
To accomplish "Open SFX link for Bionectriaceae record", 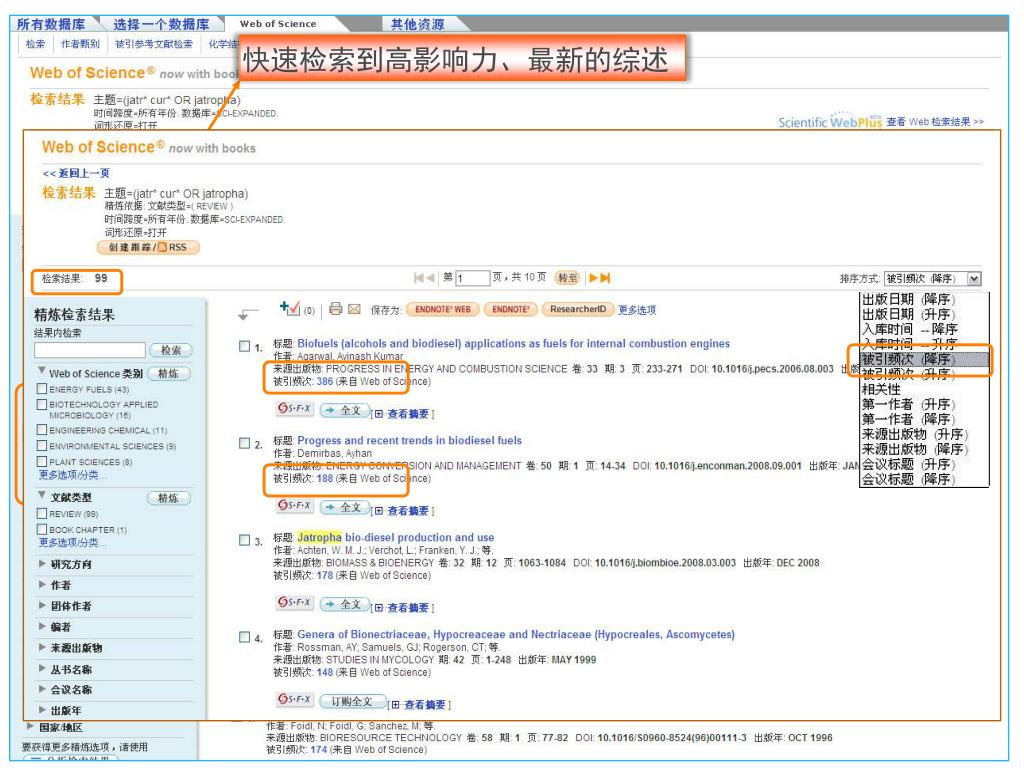I will 295,699.
